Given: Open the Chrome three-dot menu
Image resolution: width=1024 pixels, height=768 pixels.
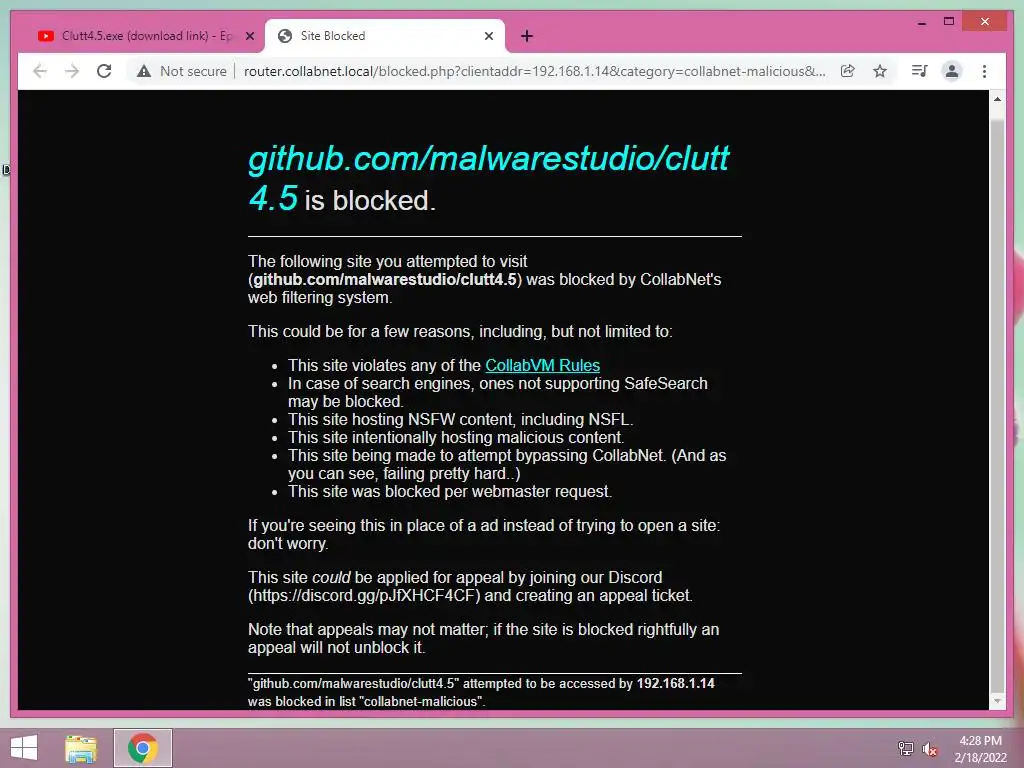Looking at the screenshot, I should tap(984, 71).
